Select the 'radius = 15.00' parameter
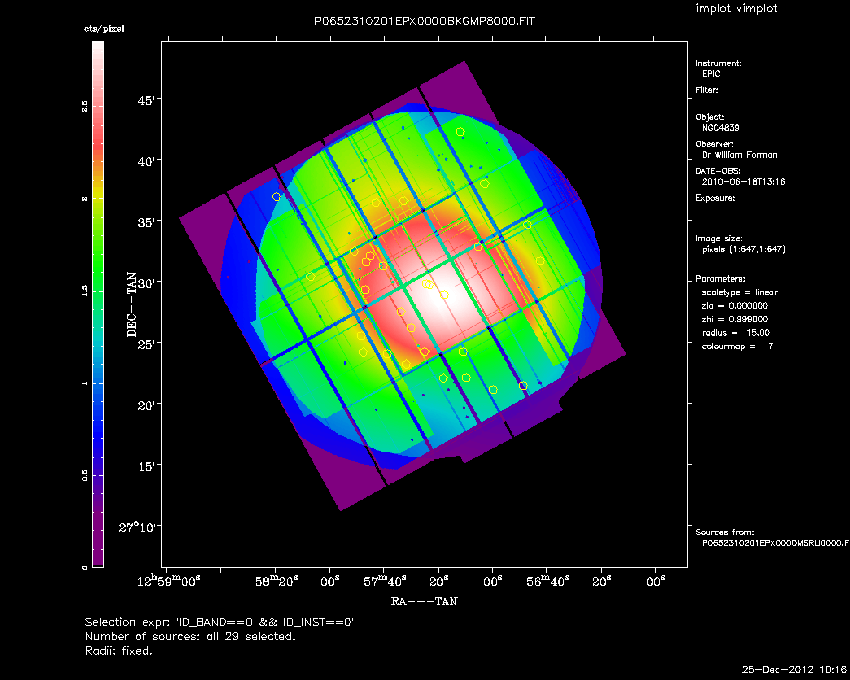The image size is (850, 680). (736, 333)
